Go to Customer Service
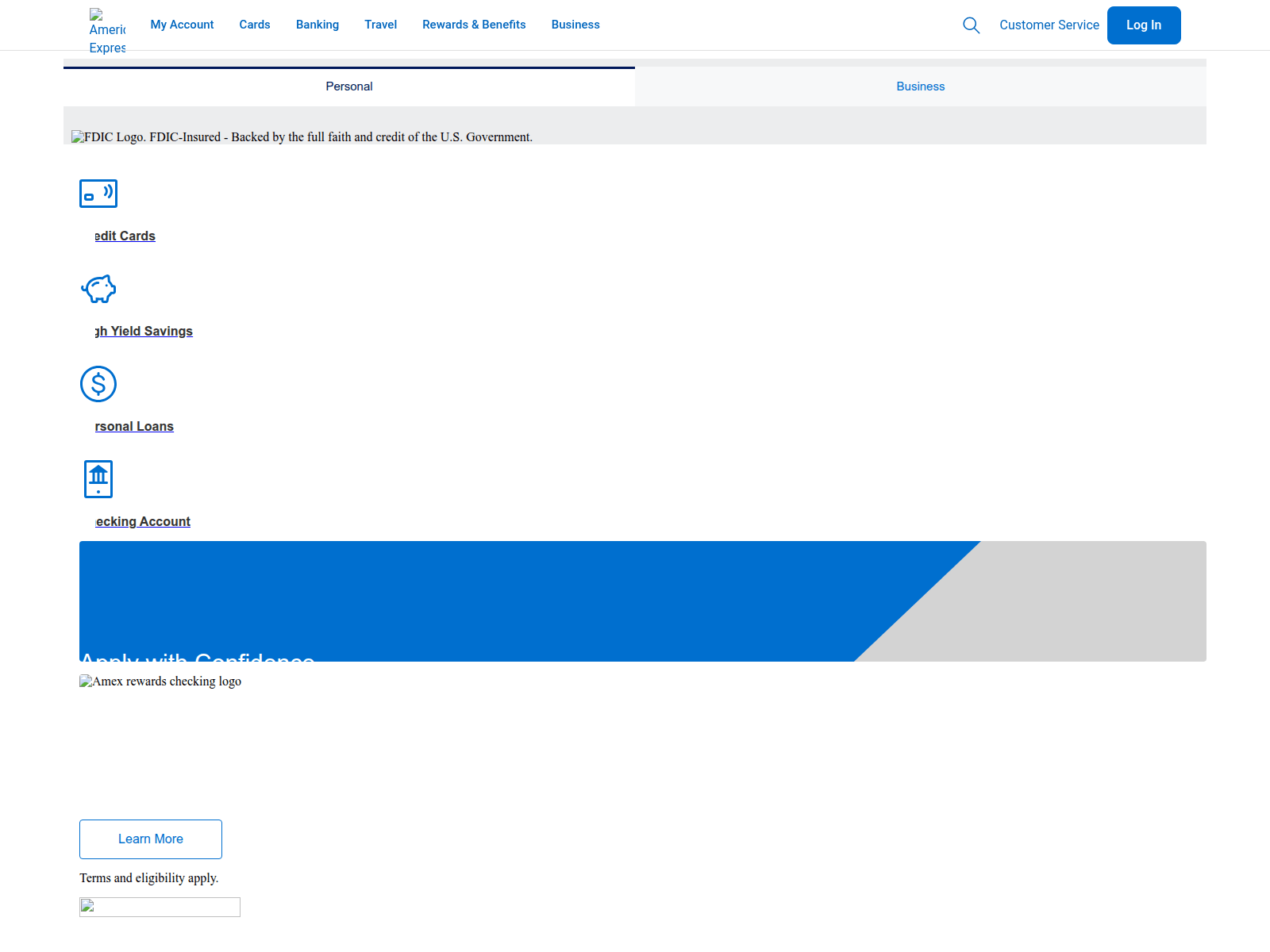This screenshot has height=952, width=1270. 1049,25
